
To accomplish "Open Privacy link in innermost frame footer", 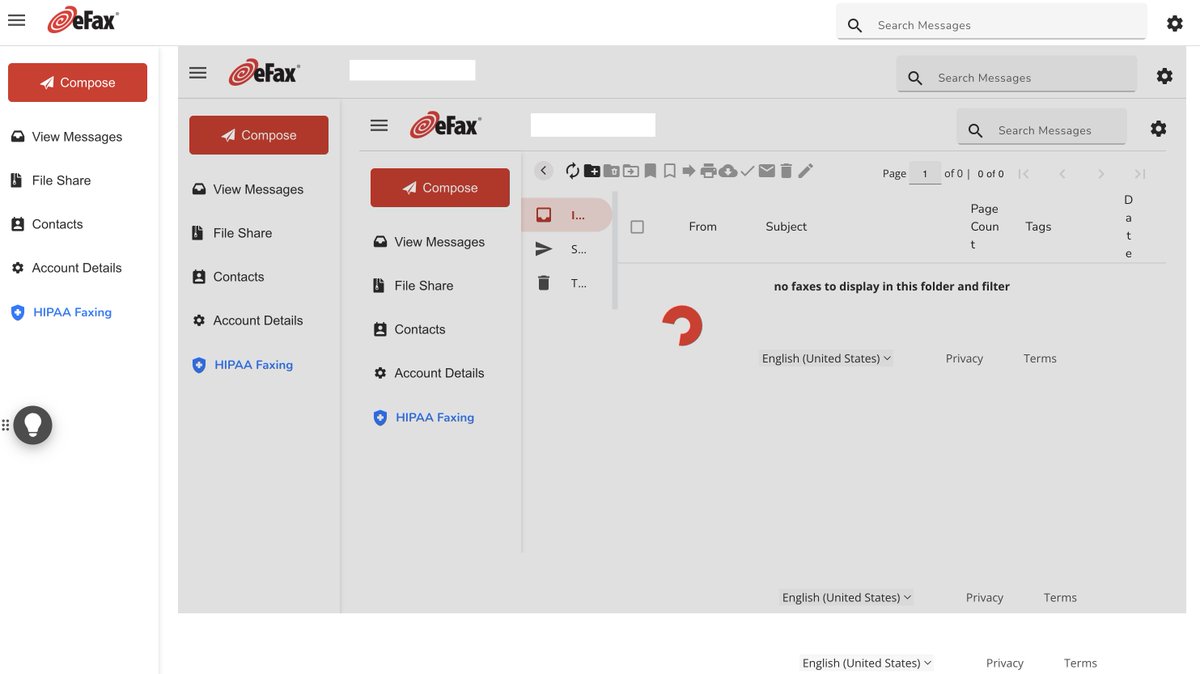I will [x=964, y=358].
